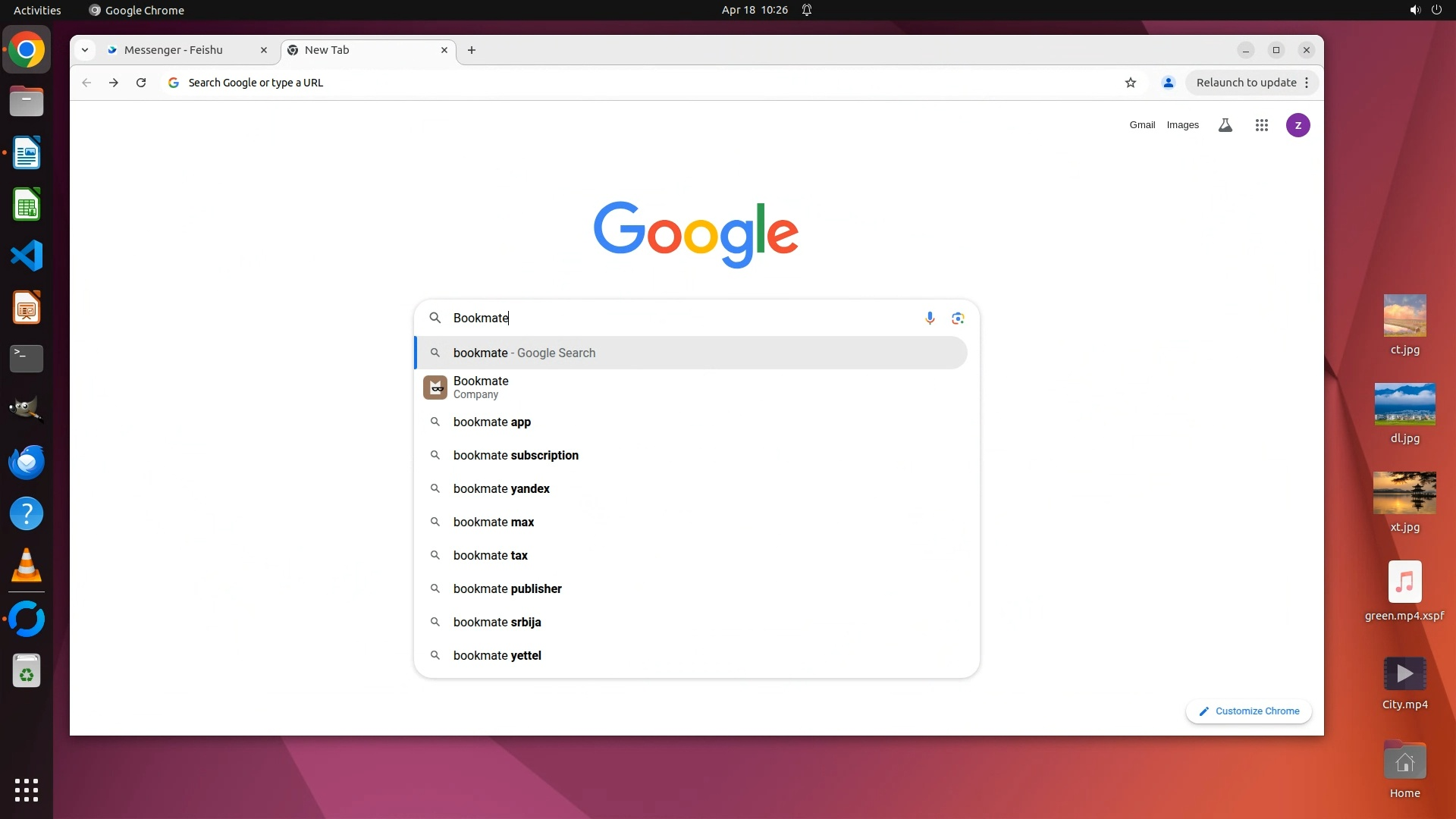The width and height of the screenshot is (1456, 819).
Task: Open the tab search dropdown arrow
Action: coord(85,50)
